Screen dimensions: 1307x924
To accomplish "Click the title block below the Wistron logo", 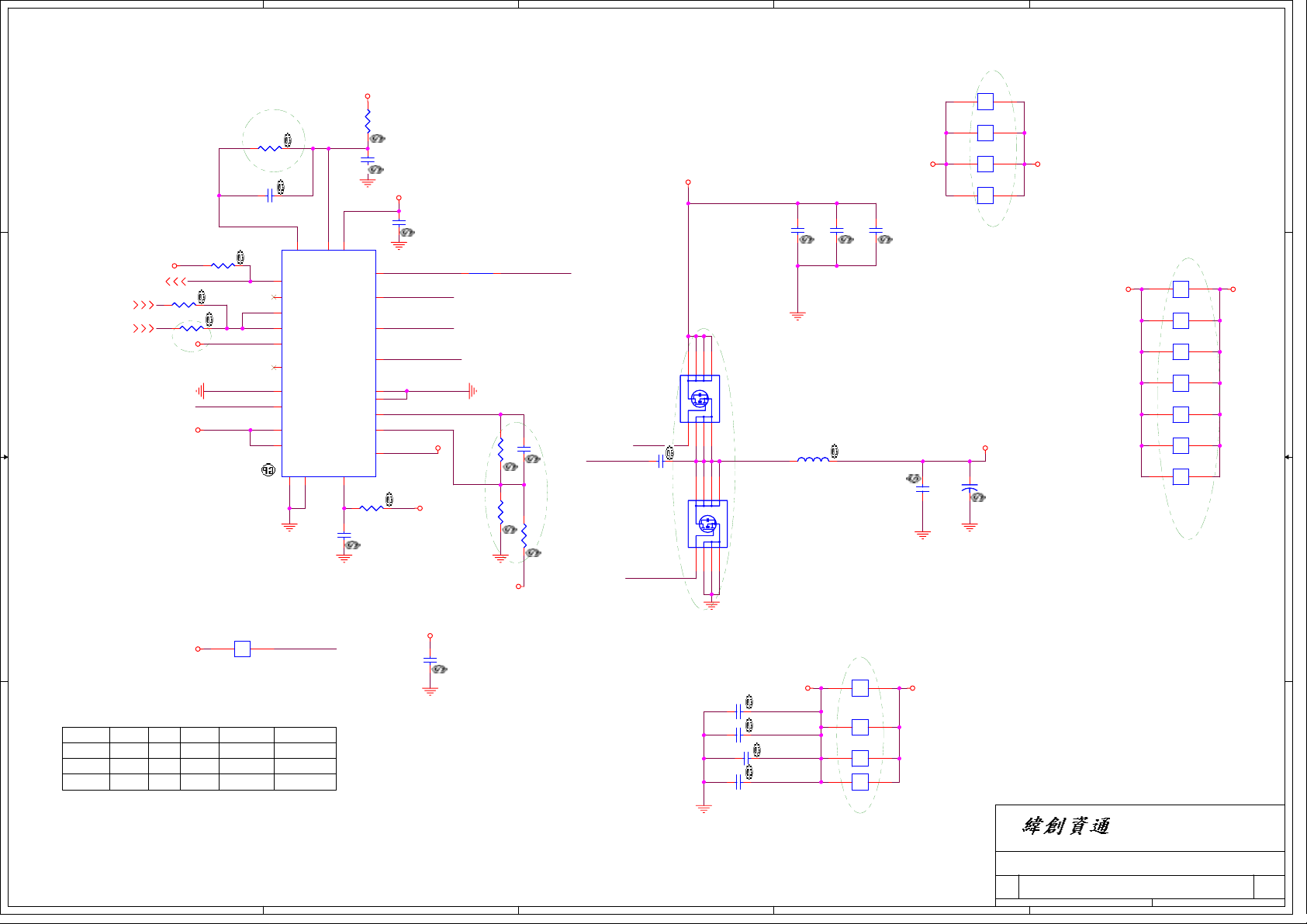I will [1140, 875].
